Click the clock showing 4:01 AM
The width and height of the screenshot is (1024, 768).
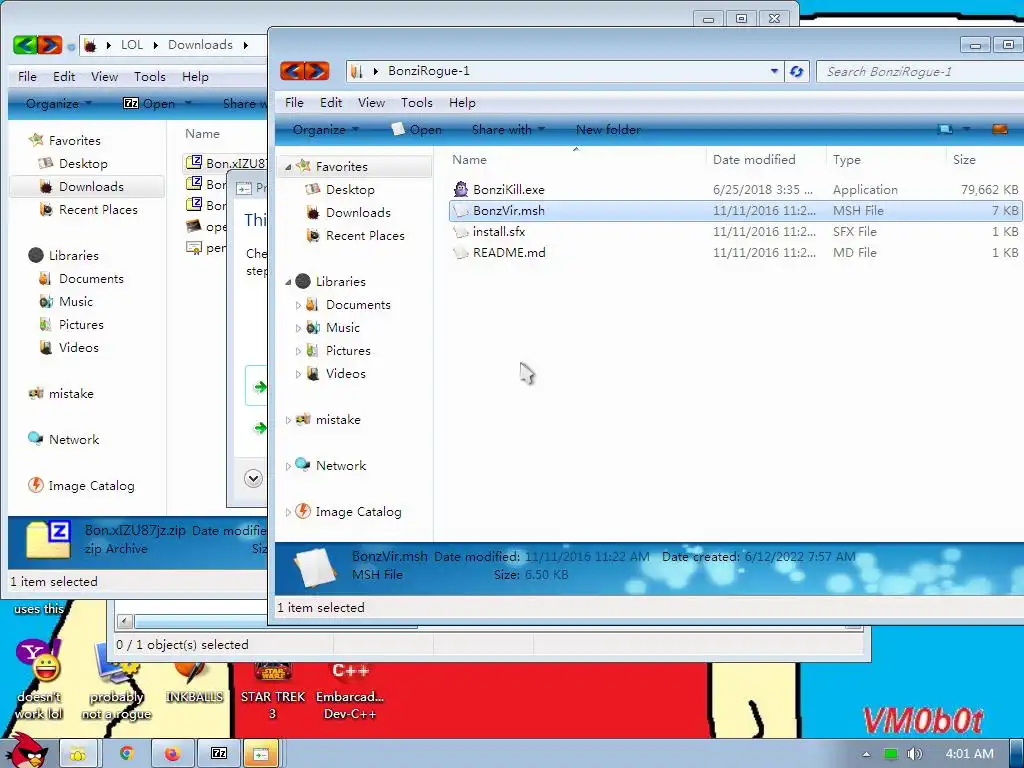click(x=969, y=754)
